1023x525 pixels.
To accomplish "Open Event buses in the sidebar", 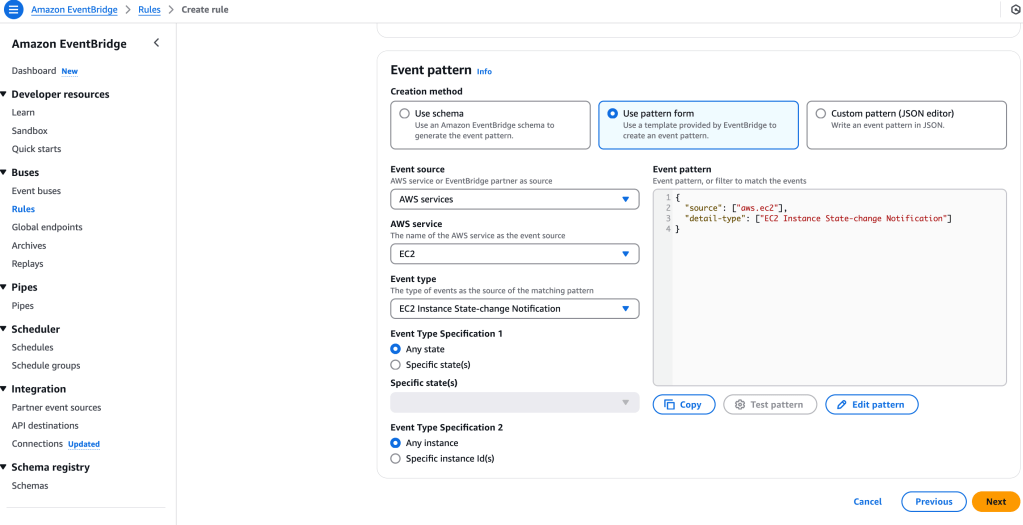I will [x=36, y=191].
